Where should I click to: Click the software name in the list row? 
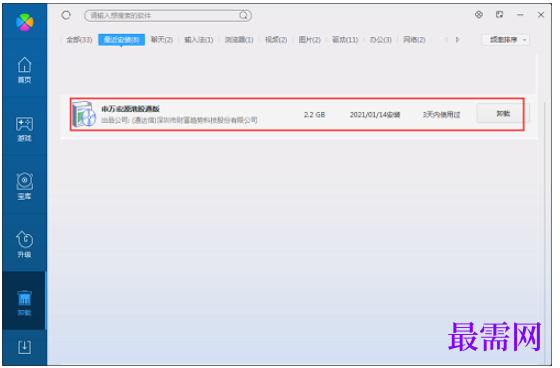click(x=130, y=109)
